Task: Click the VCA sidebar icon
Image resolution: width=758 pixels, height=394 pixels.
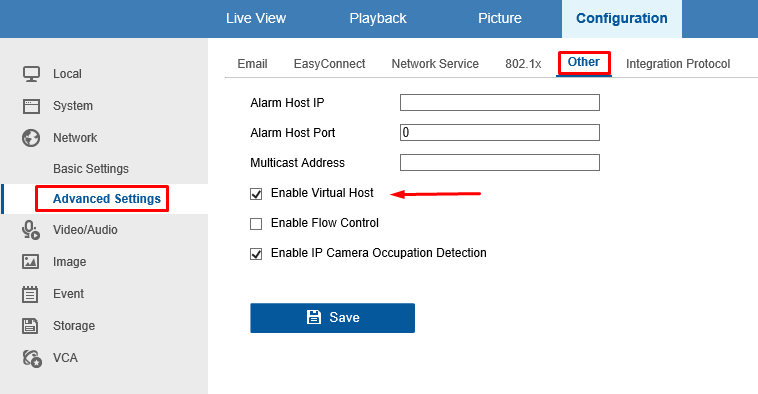Action: (32, 358)
